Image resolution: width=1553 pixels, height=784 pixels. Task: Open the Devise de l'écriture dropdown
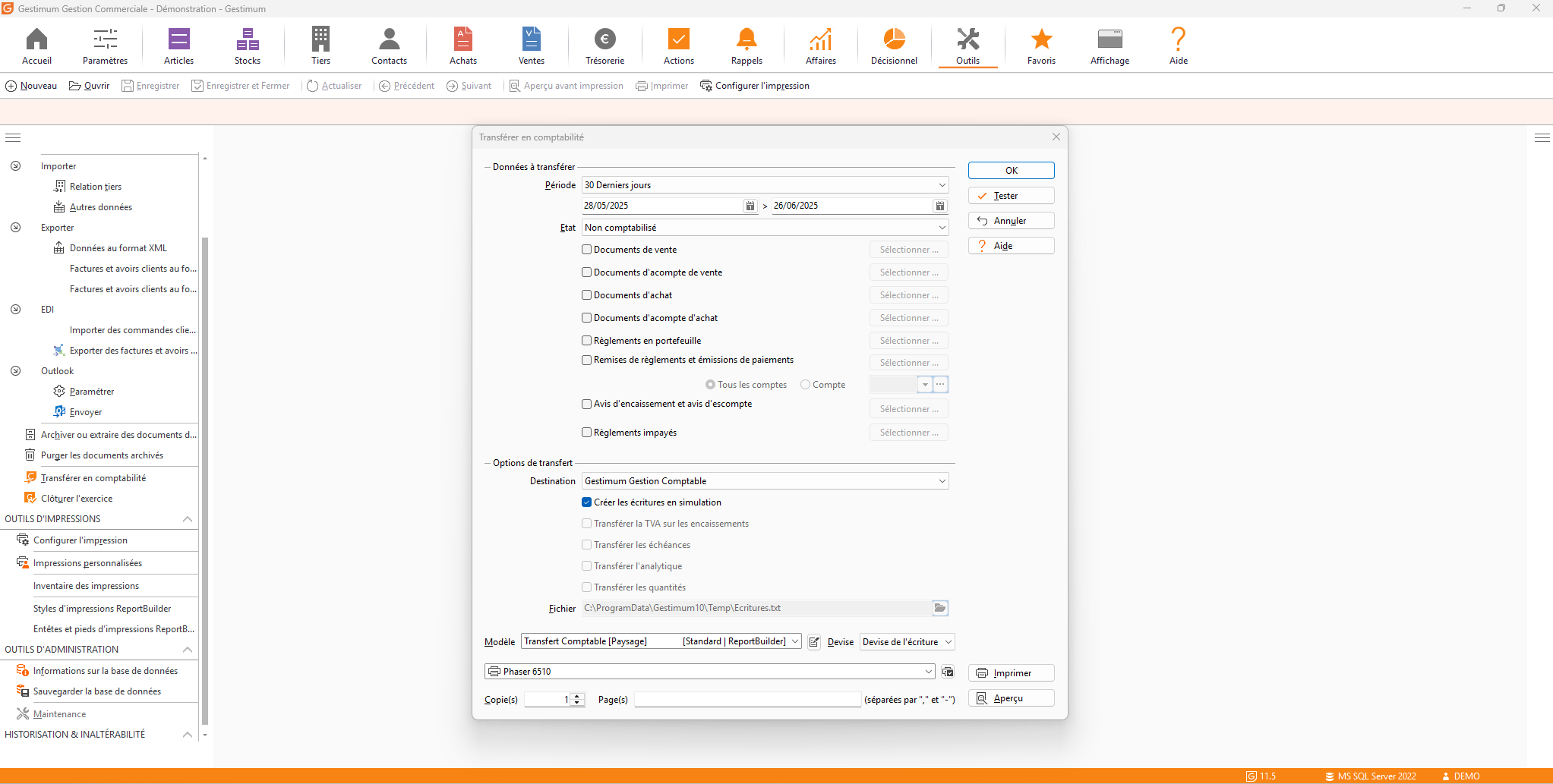[907, 642]
